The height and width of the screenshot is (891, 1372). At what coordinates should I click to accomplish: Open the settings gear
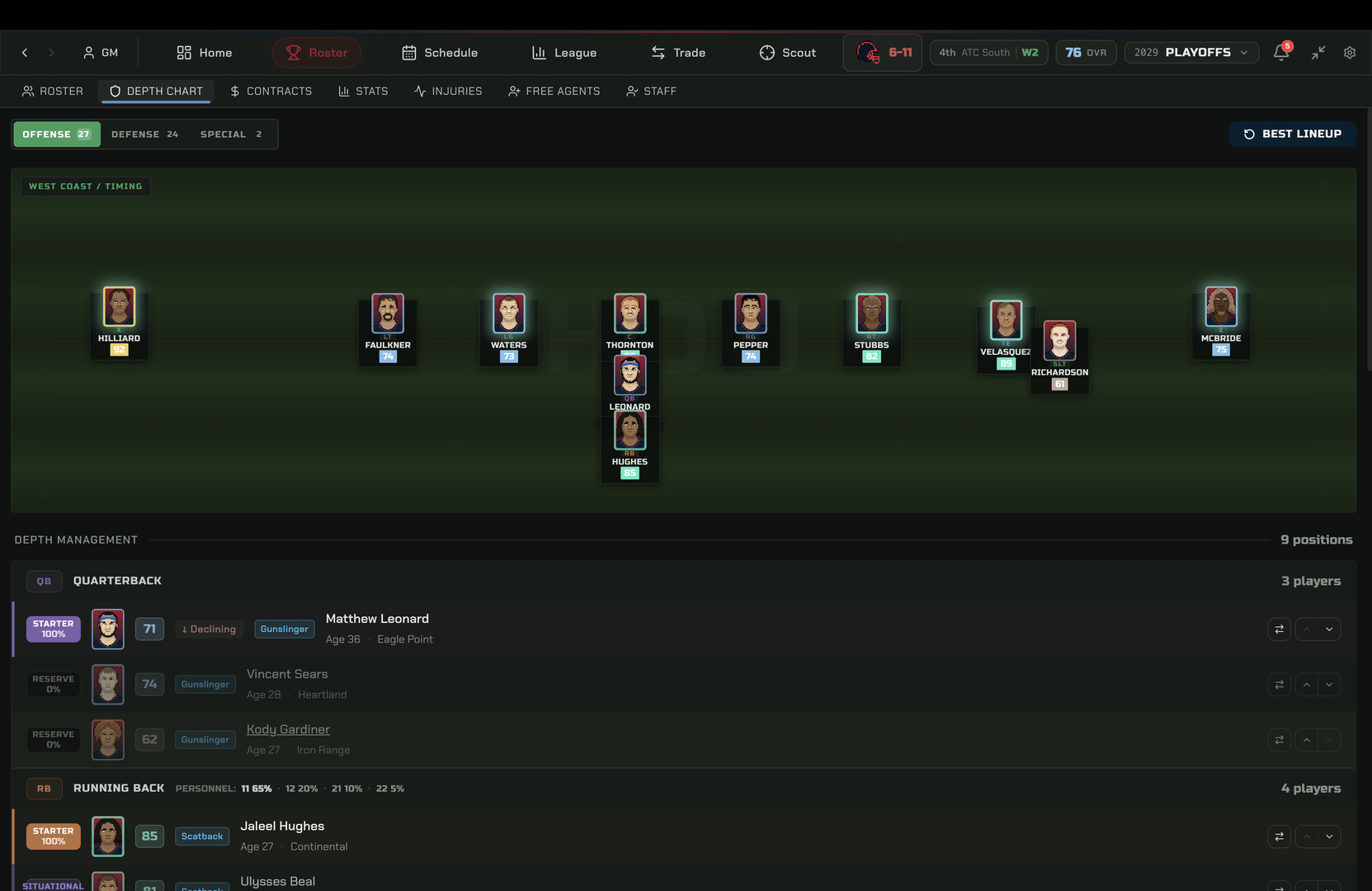pos(1350,53)
